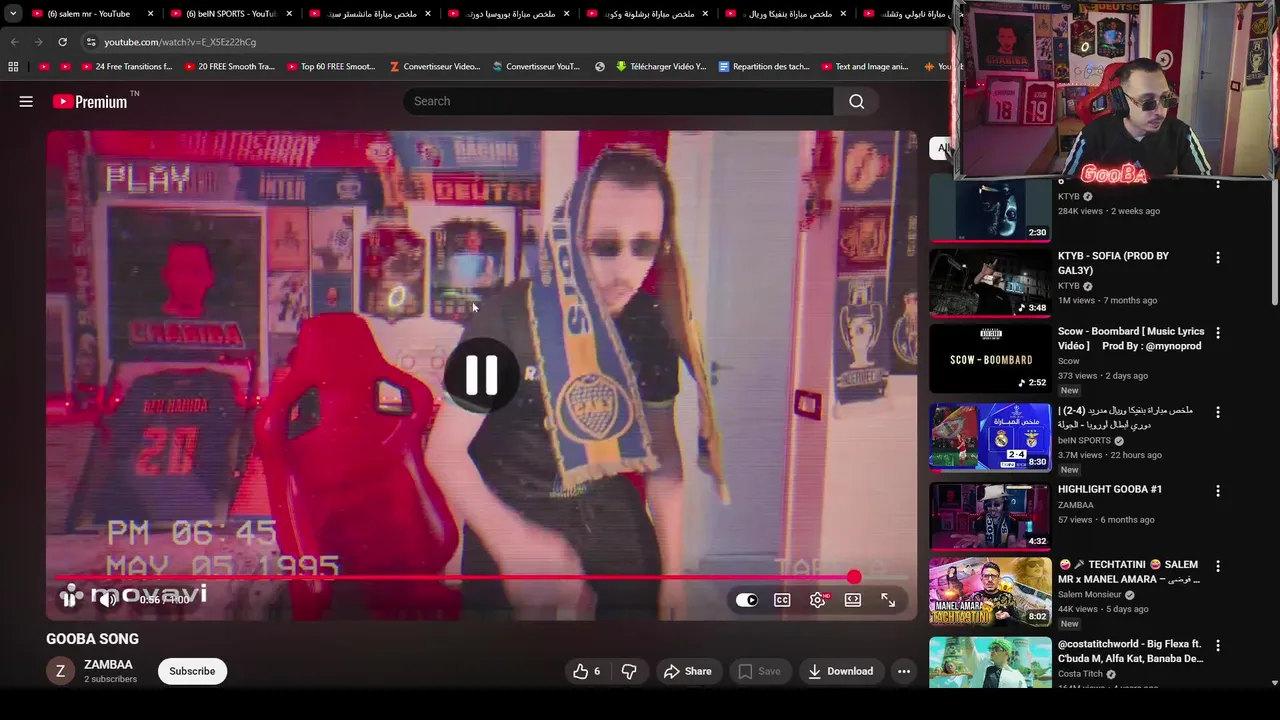Open the beIN SPORTS highlights thumbnail
The image size is (1280, 720).
tap(990, 437)
